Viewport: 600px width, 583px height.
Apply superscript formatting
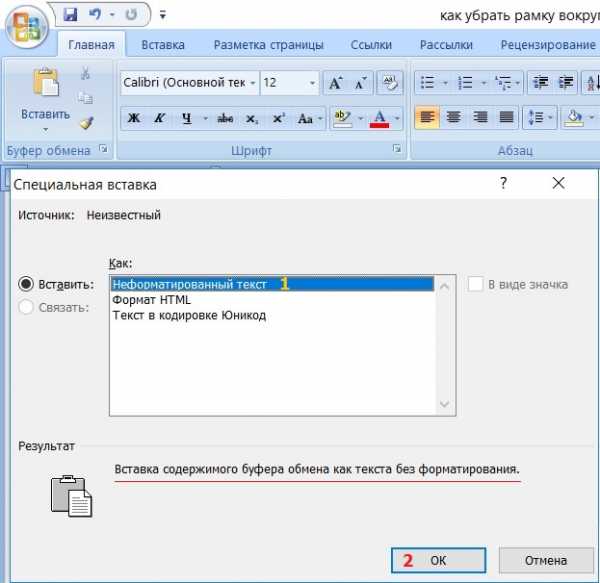pos(278,118)
